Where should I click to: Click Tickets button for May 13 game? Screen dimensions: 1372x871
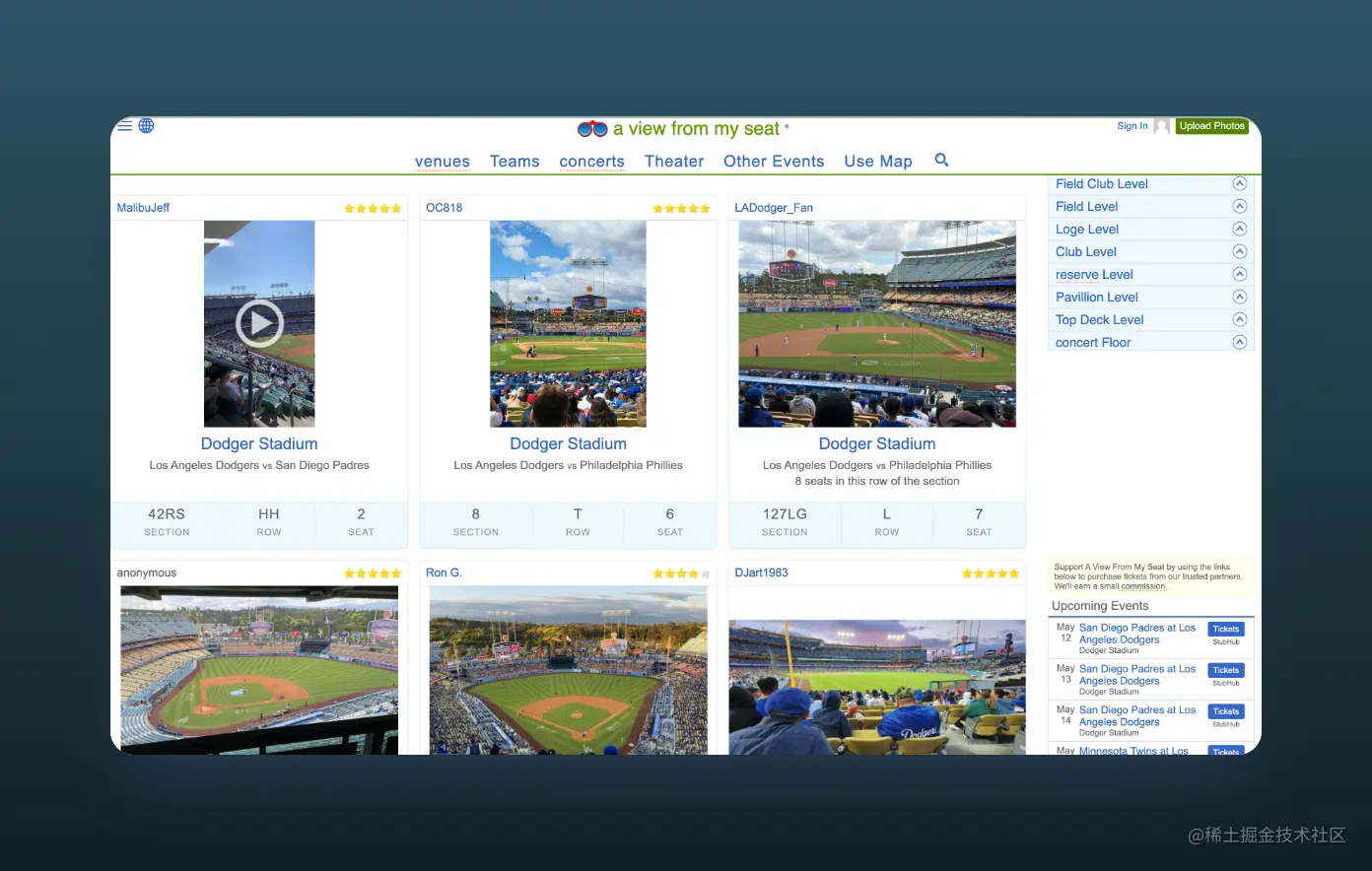click(x=1226, y=670)
